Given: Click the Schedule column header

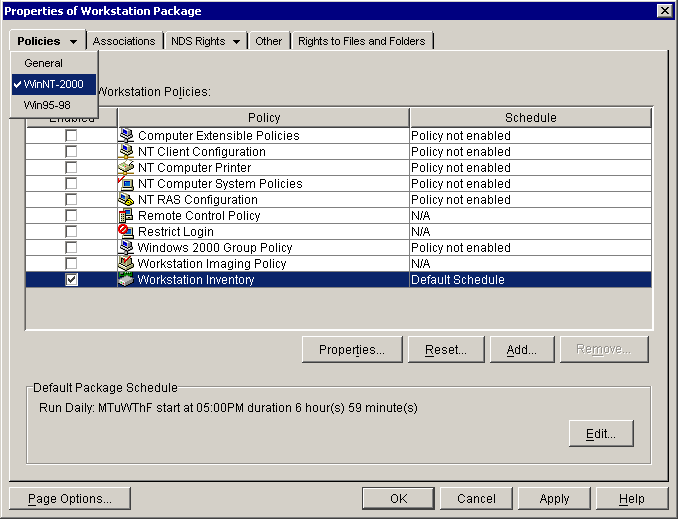Looking at the screenshot, I should pos(531,118).
